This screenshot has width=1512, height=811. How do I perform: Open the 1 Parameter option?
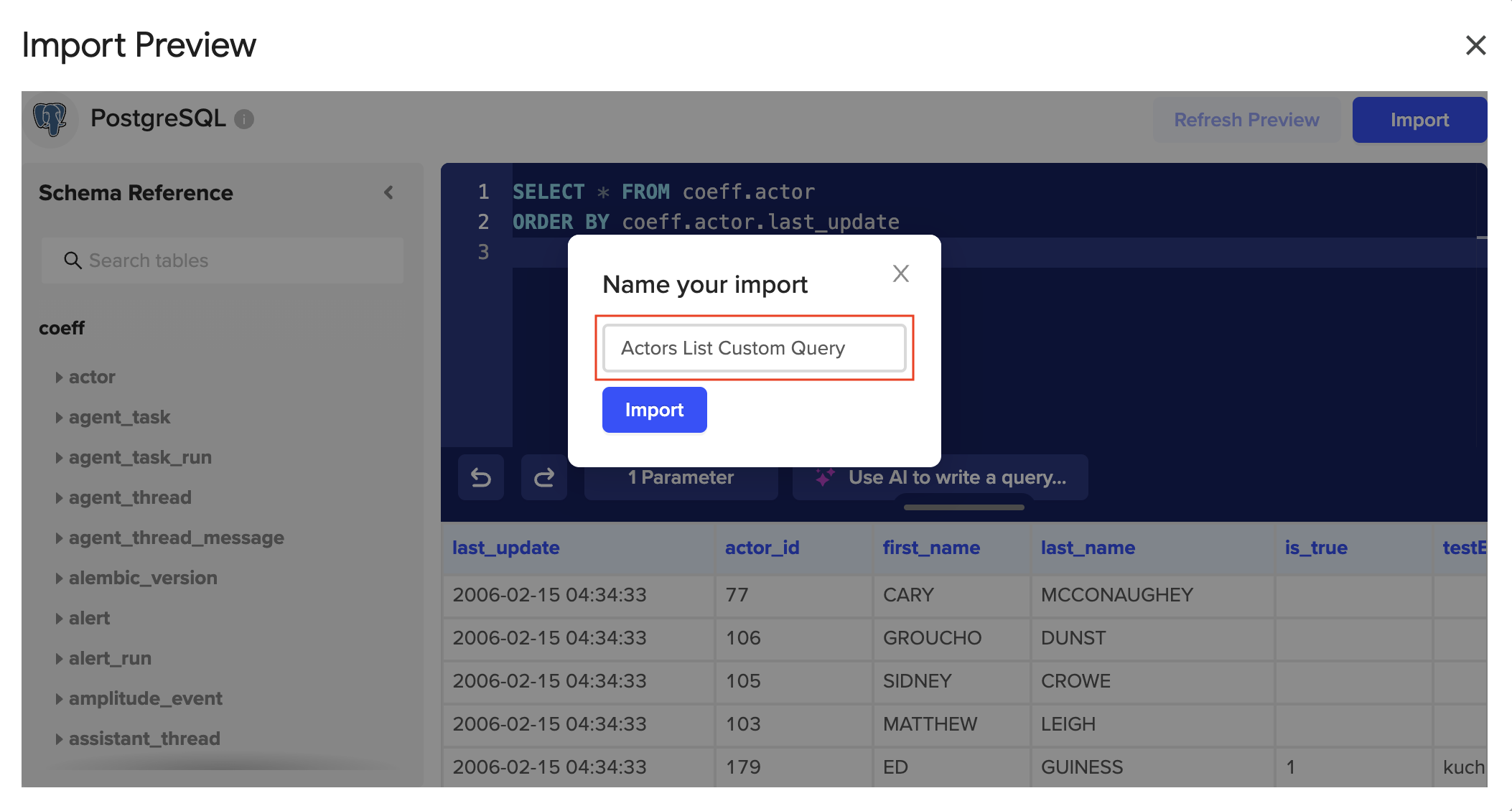point(681,477)
